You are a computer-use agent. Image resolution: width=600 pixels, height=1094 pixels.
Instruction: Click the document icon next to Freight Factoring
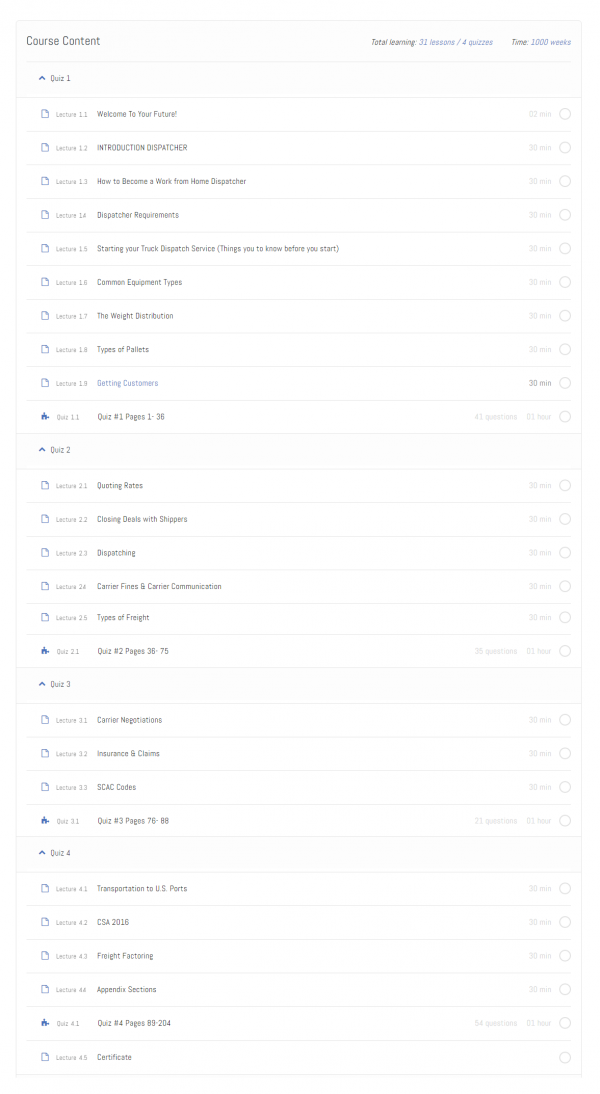(x=44, y=956)
